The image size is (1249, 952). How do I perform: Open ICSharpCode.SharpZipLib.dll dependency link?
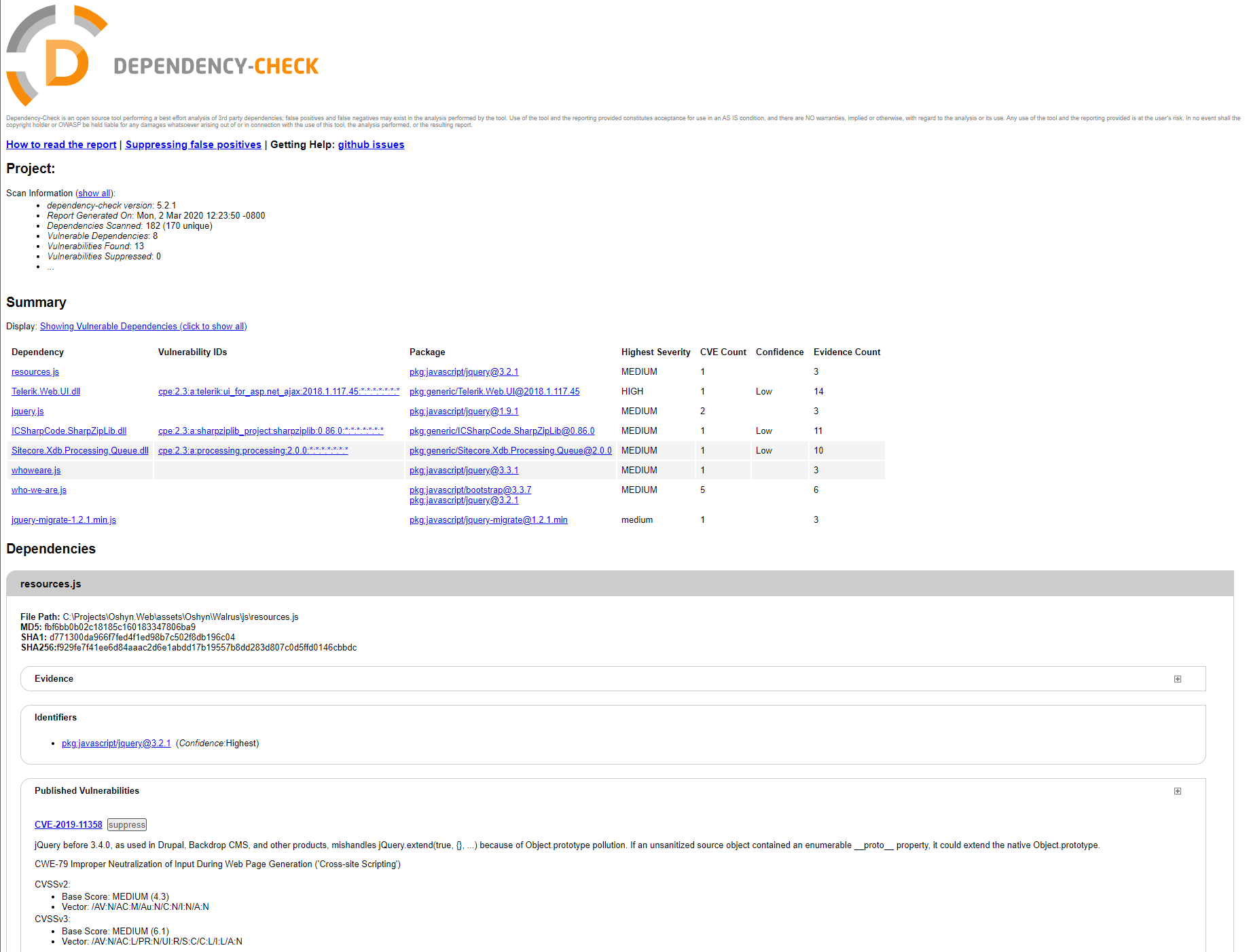coord(69,431)
